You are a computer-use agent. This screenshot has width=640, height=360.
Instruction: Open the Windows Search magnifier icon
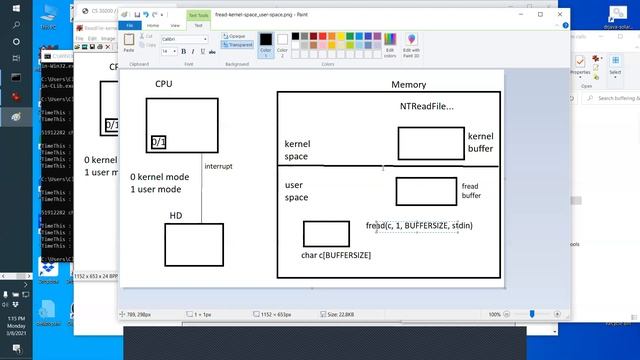(16, 25)
